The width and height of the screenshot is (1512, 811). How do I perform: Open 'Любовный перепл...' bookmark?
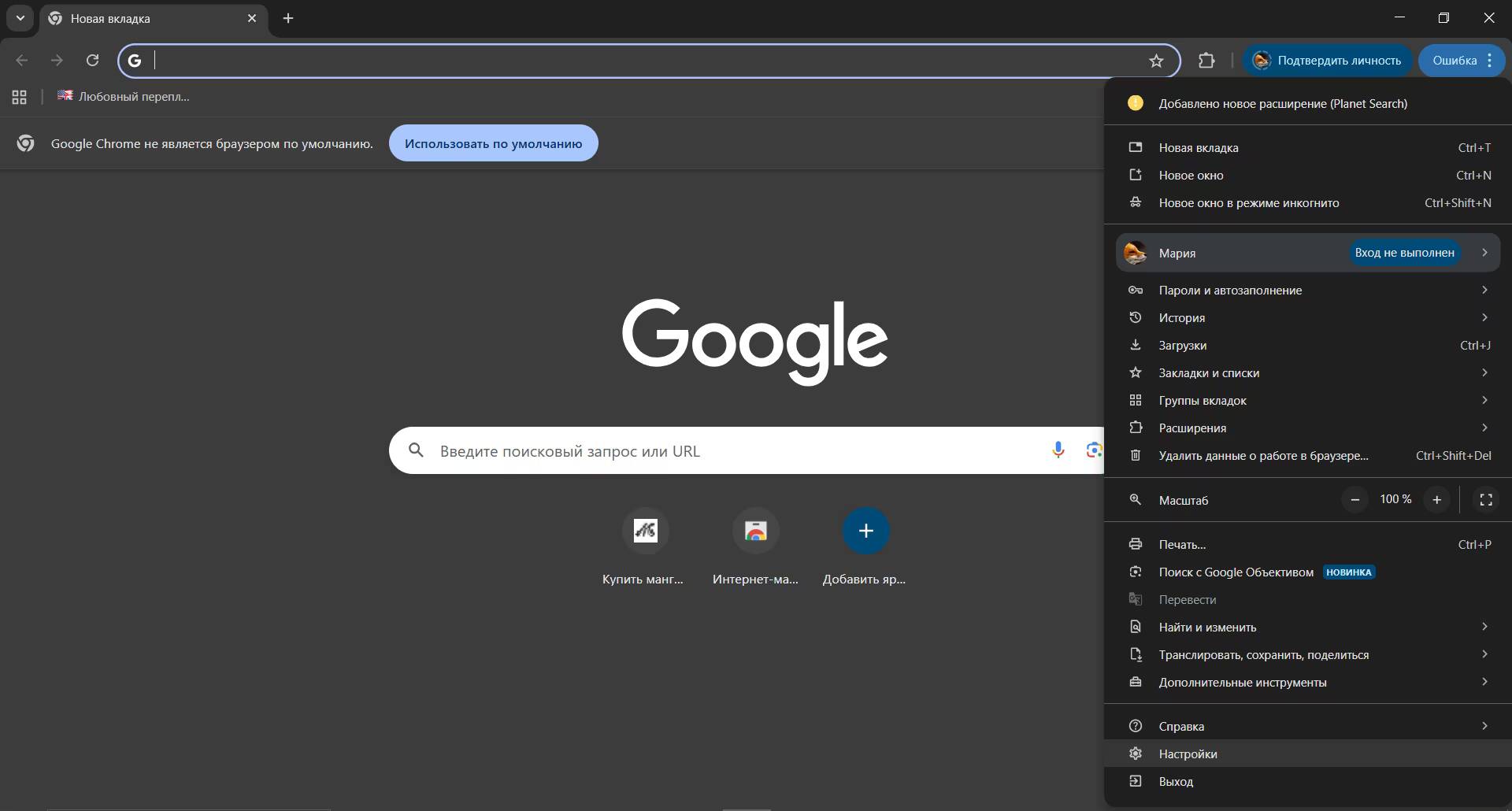(x=124, y=97)
